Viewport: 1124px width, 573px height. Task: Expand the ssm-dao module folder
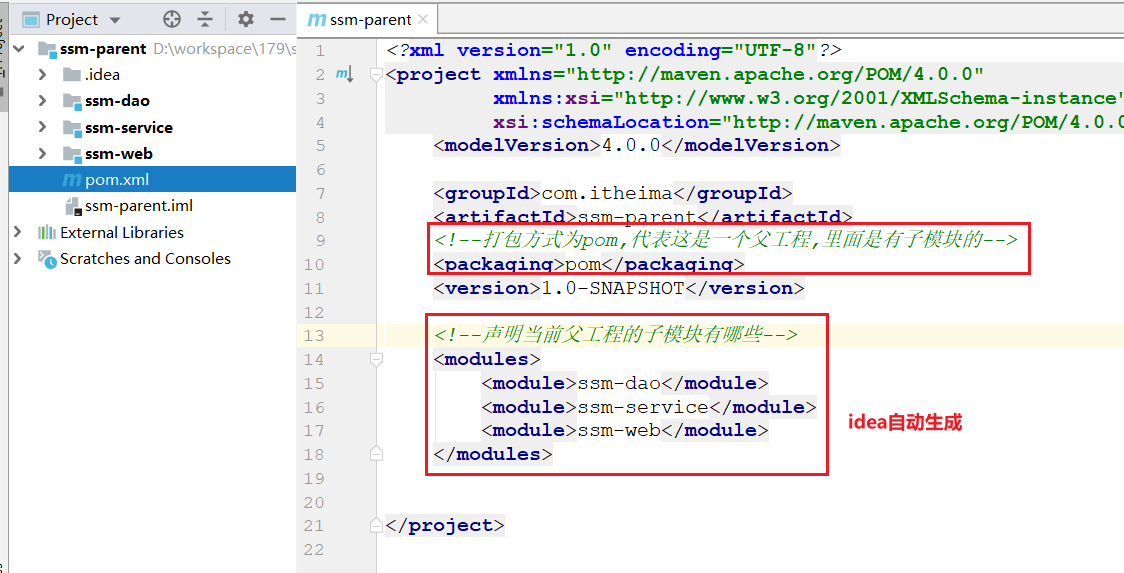click(42, 101)
